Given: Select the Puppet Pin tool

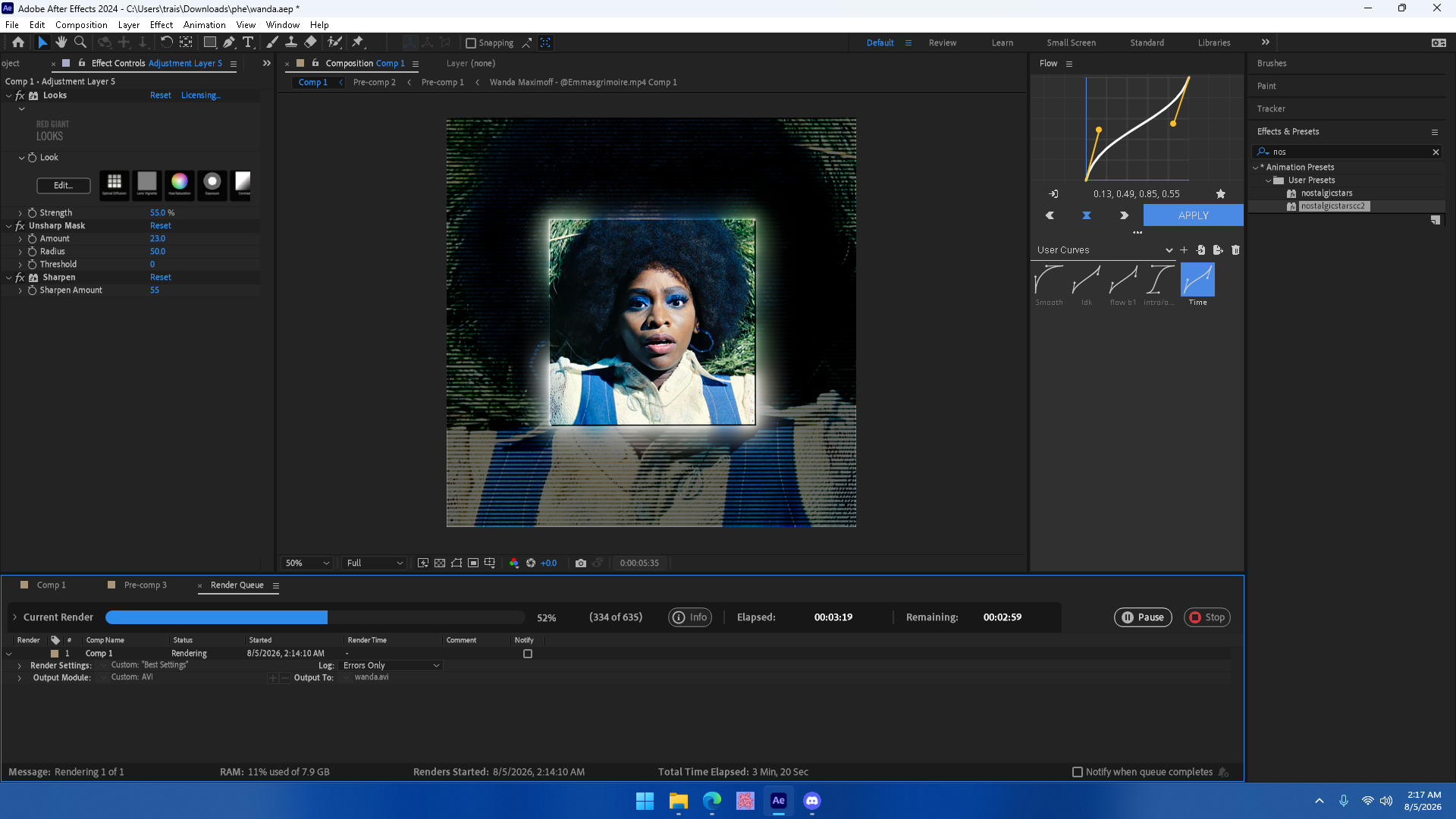Looking at the screenshot, I should click(358, 42).
